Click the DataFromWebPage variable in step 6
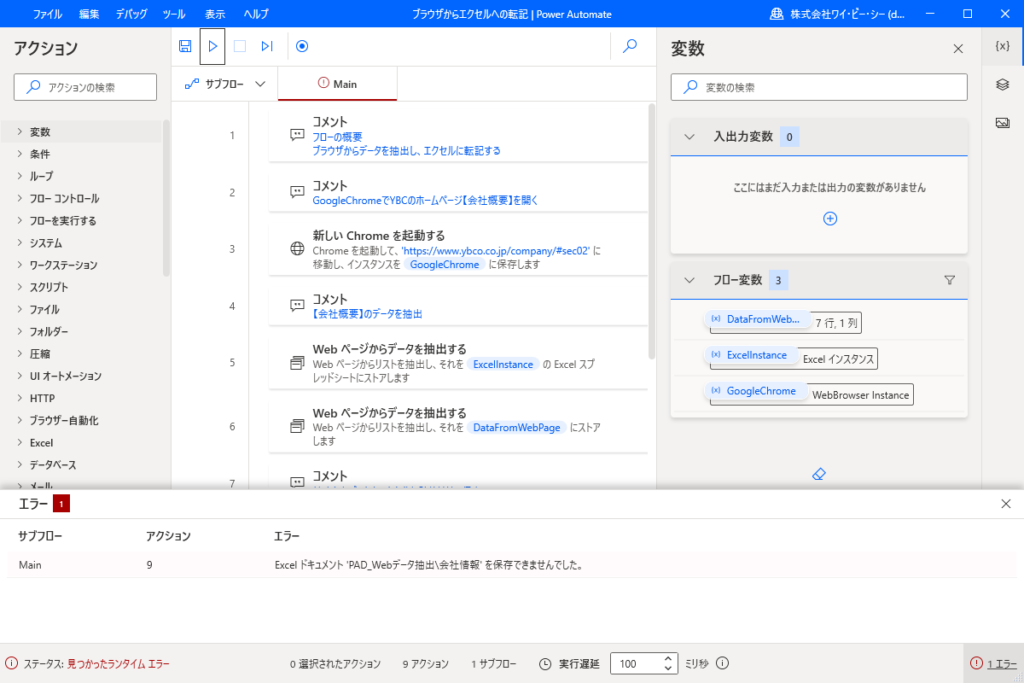Viewport: 1024px width, 683px height. 517,428
